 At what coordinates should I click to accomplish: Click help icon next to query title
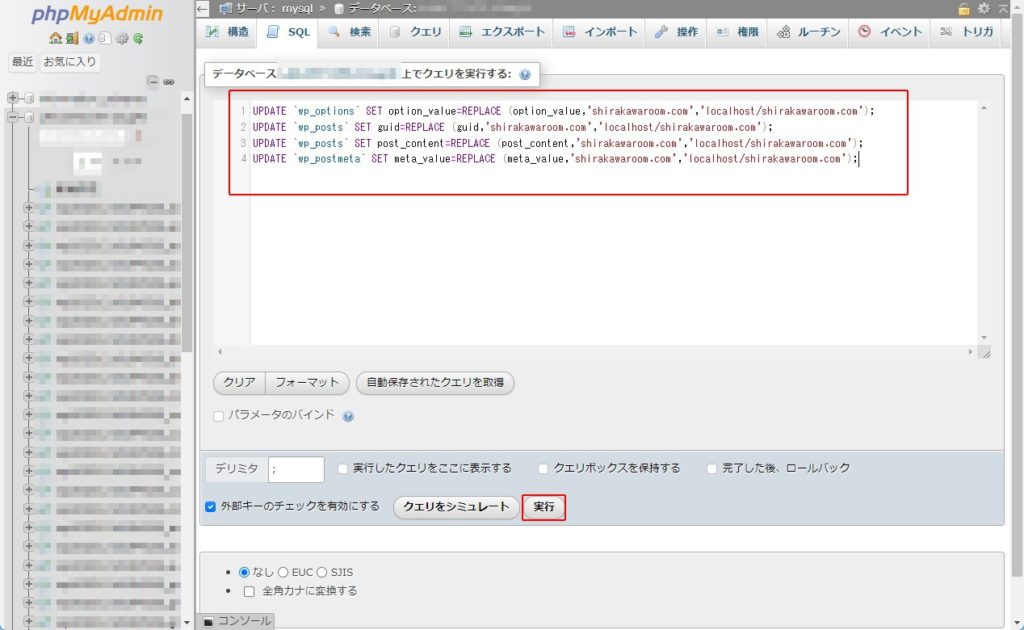(x=525, y=75)
